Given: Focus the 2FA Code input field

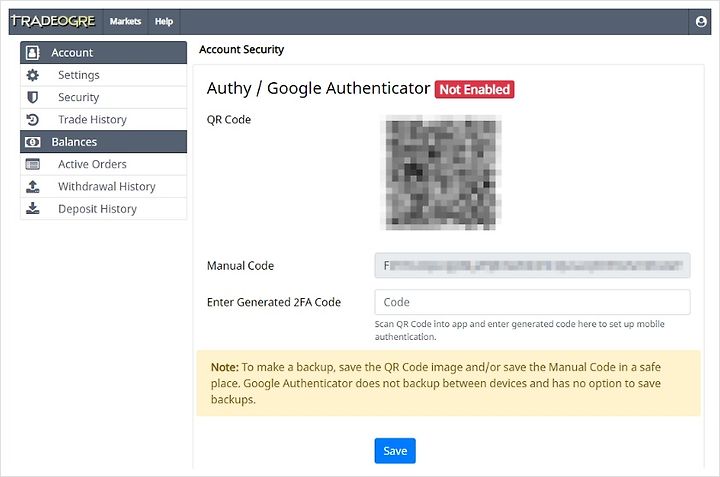Looking at the screenshot, I should coord(532,302).
